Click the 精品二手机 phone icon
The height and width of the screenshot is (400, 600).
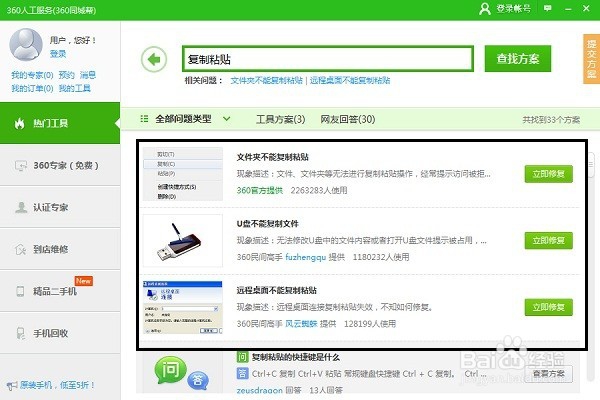click(20, 291)
